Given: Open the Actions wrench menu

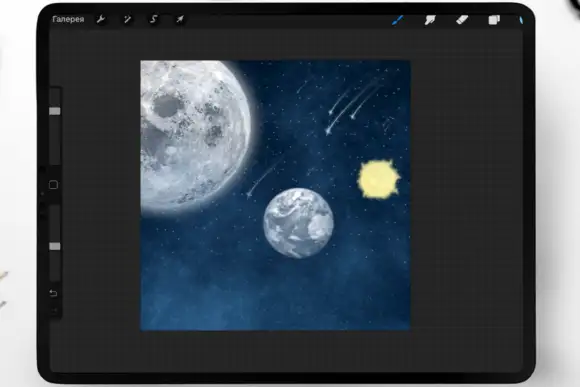Looking at the screenshot, I should 101,19.
